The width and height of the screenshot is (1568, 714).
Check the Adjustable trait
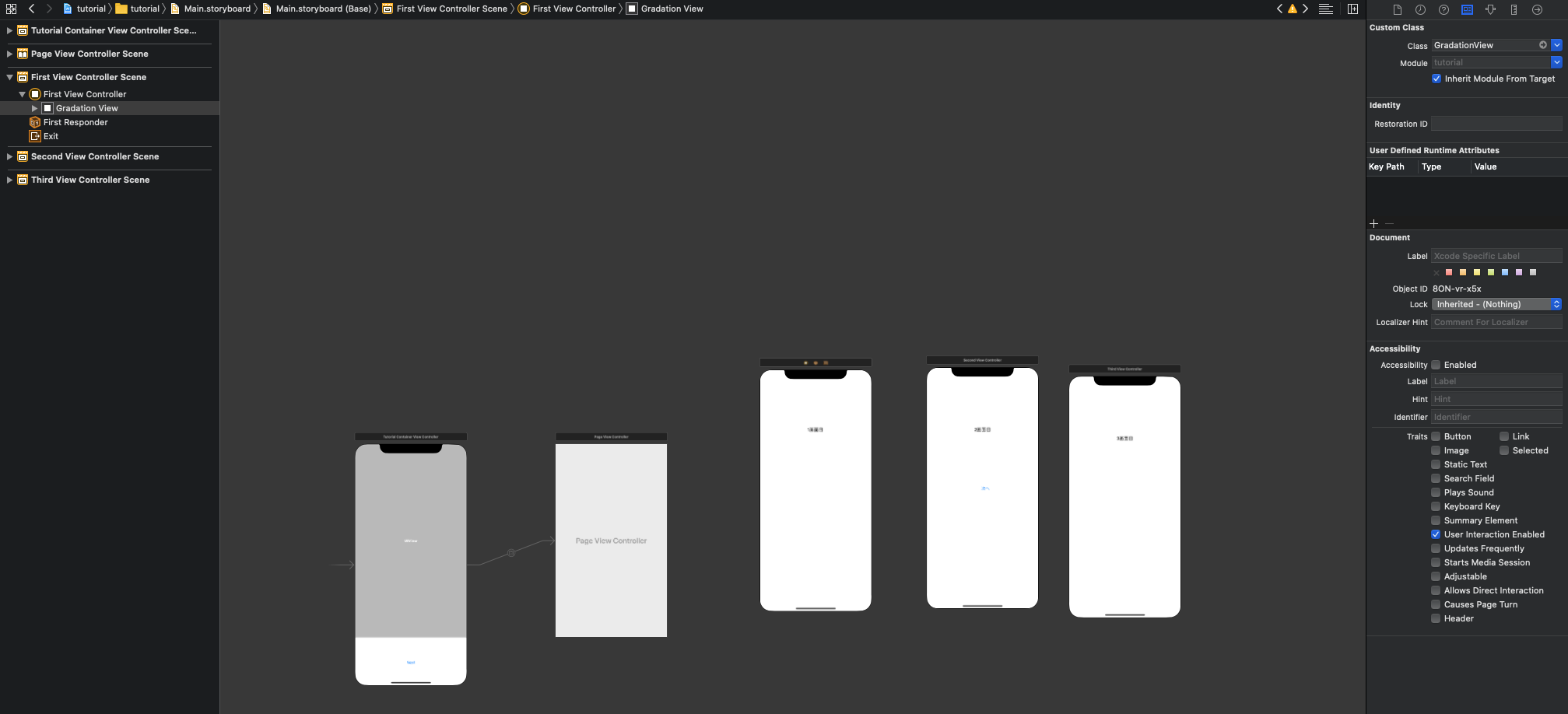click(x=1436, y=576)
